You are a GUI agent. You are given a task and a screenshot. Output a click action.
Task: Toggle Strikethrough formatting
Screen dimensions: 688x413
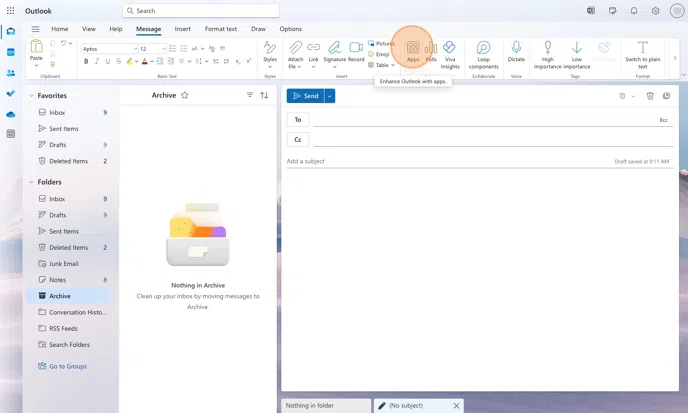[118, 61]
